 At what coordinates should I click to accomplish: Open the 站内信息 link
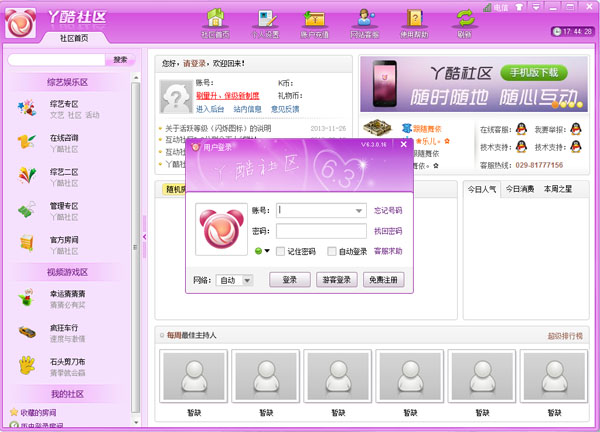pos(247,109)
